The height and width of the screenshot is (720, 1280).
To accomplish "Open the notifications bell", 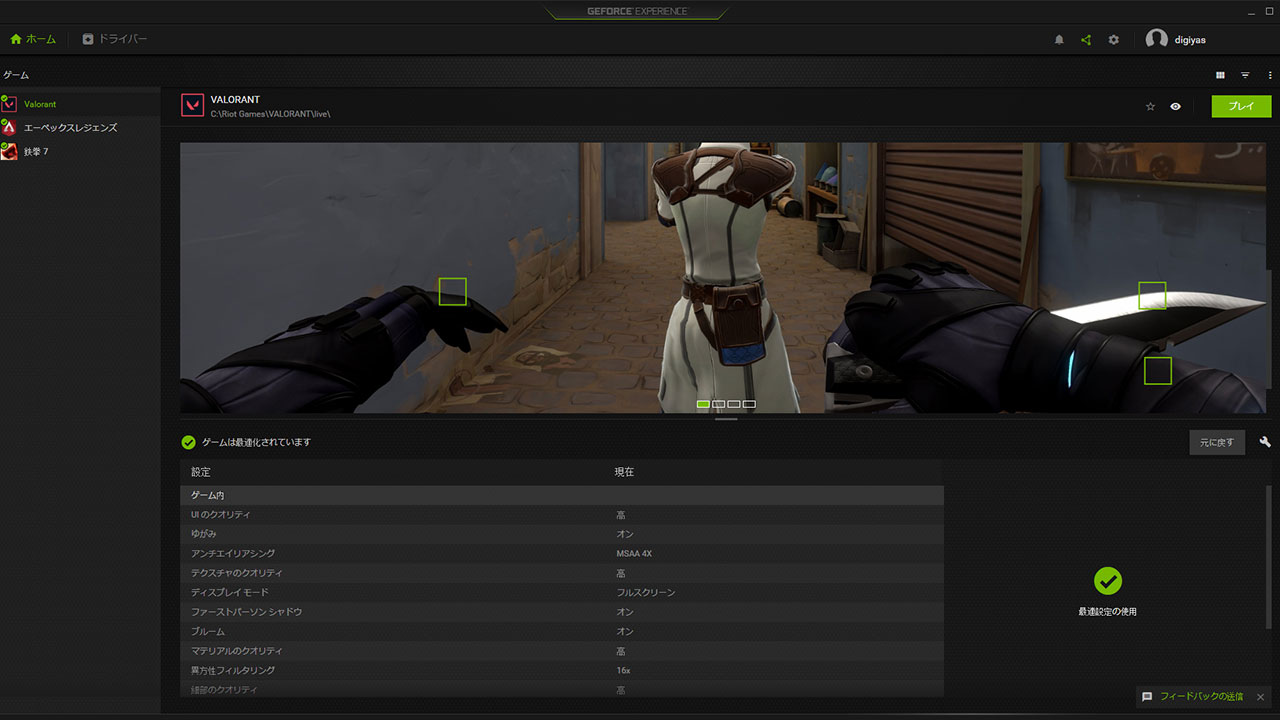I will [1059, 40].
